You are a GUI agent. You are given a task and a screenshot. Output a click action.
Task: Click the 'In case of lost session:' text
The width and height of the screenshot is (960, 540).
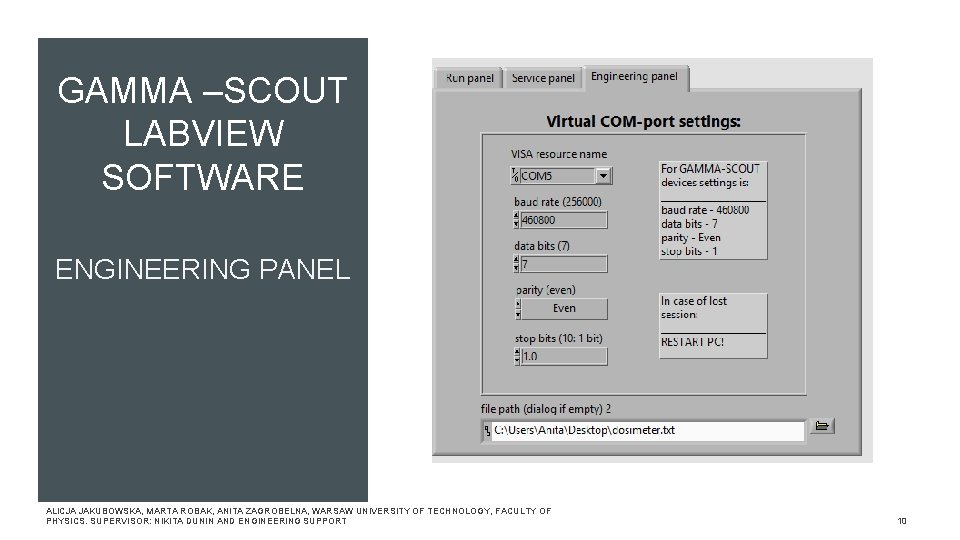tap(694, 307)
